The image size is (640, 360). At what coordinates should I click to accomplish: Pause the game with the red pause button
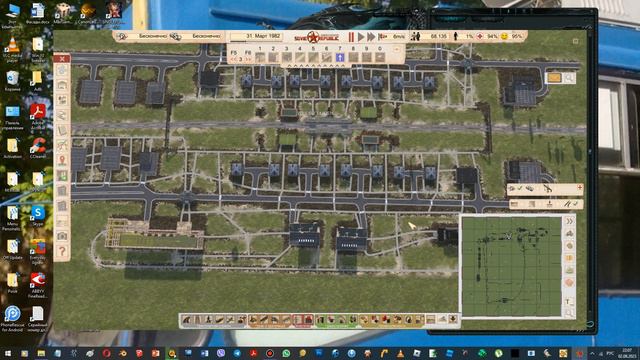351,37
